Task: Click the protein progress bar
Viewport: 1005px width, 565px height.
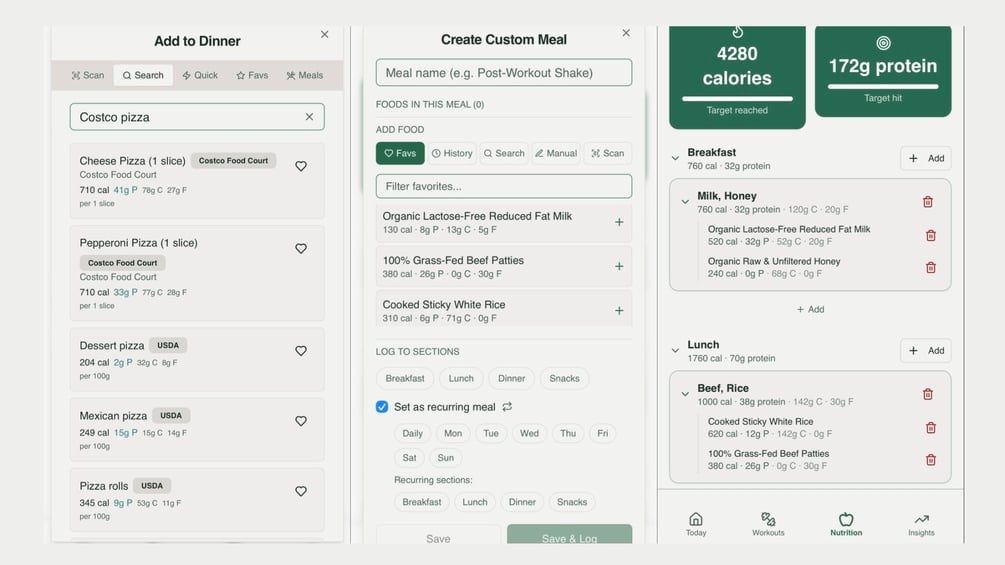Action: pos(883,86)
